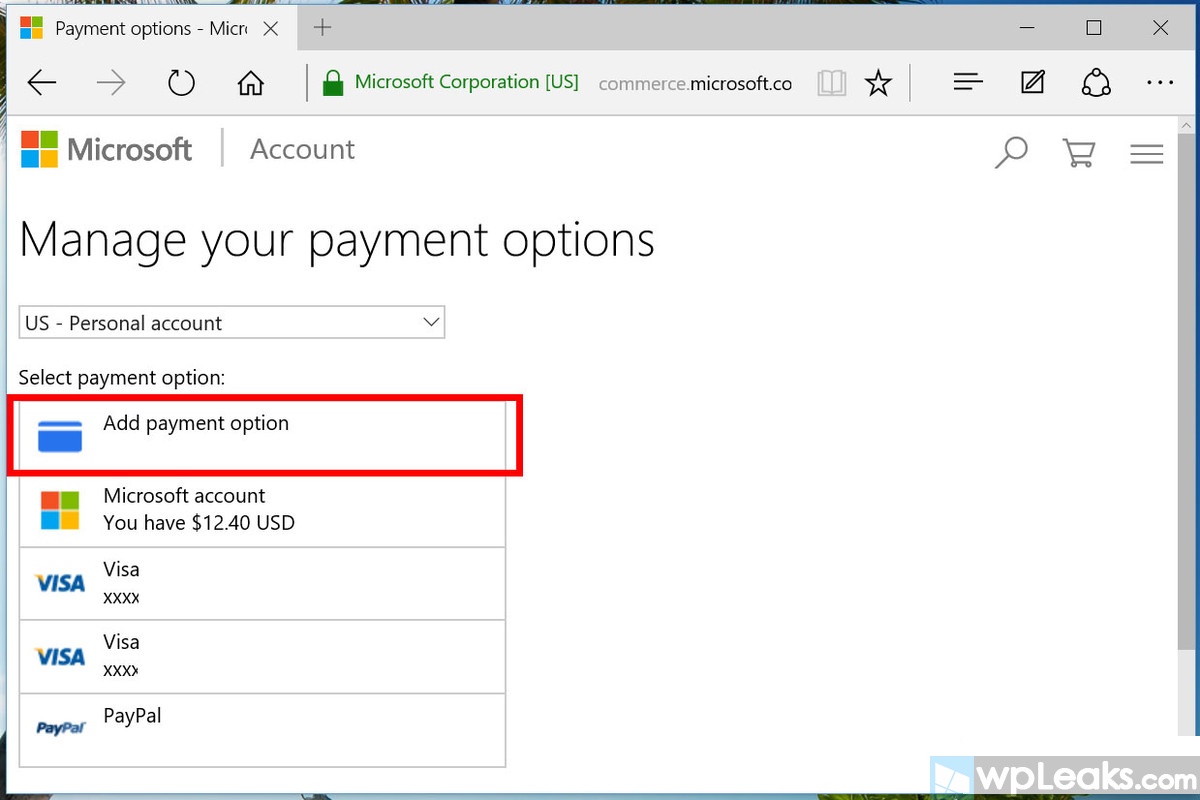Minimize the browser window
Image resolution: width=1200 pixels, height=800 pixels.
point(1027,28)
